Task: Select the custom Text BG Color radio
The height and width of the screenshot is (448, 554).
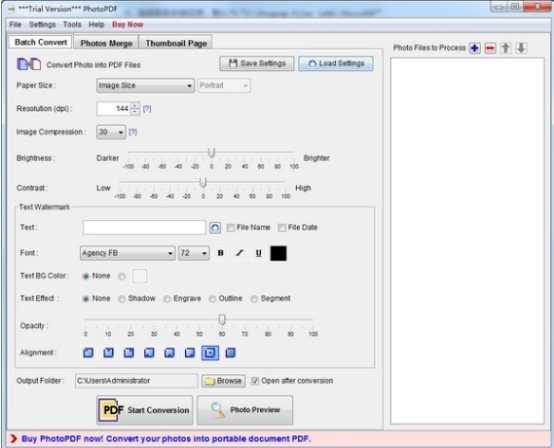Action: (x=122, y=276)
